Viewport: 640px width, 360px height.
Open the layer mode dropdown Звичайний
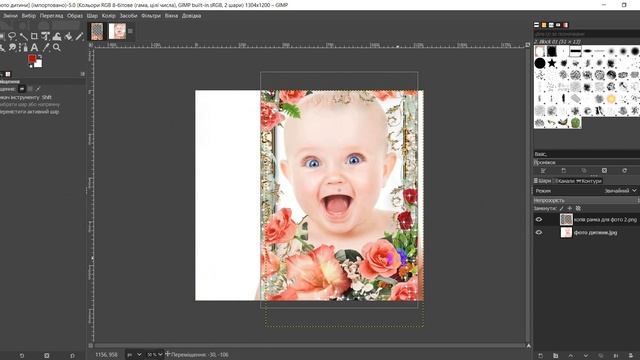pyautogui.click(x=620, y=191)
